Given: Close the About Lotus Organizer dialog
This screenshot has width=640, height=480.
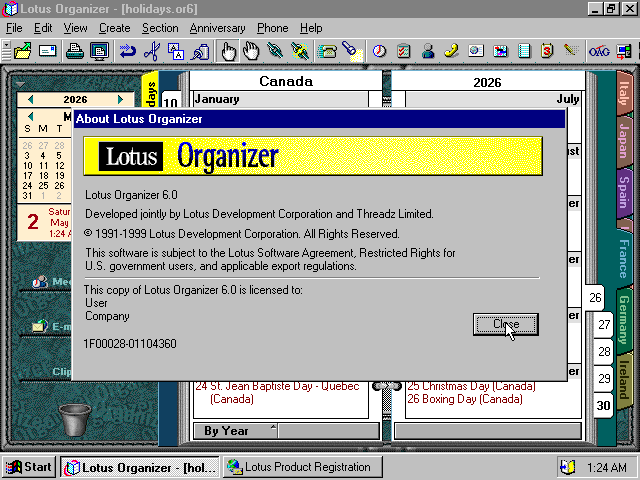Looking at the screenshot, I should [x=506, y=324].
